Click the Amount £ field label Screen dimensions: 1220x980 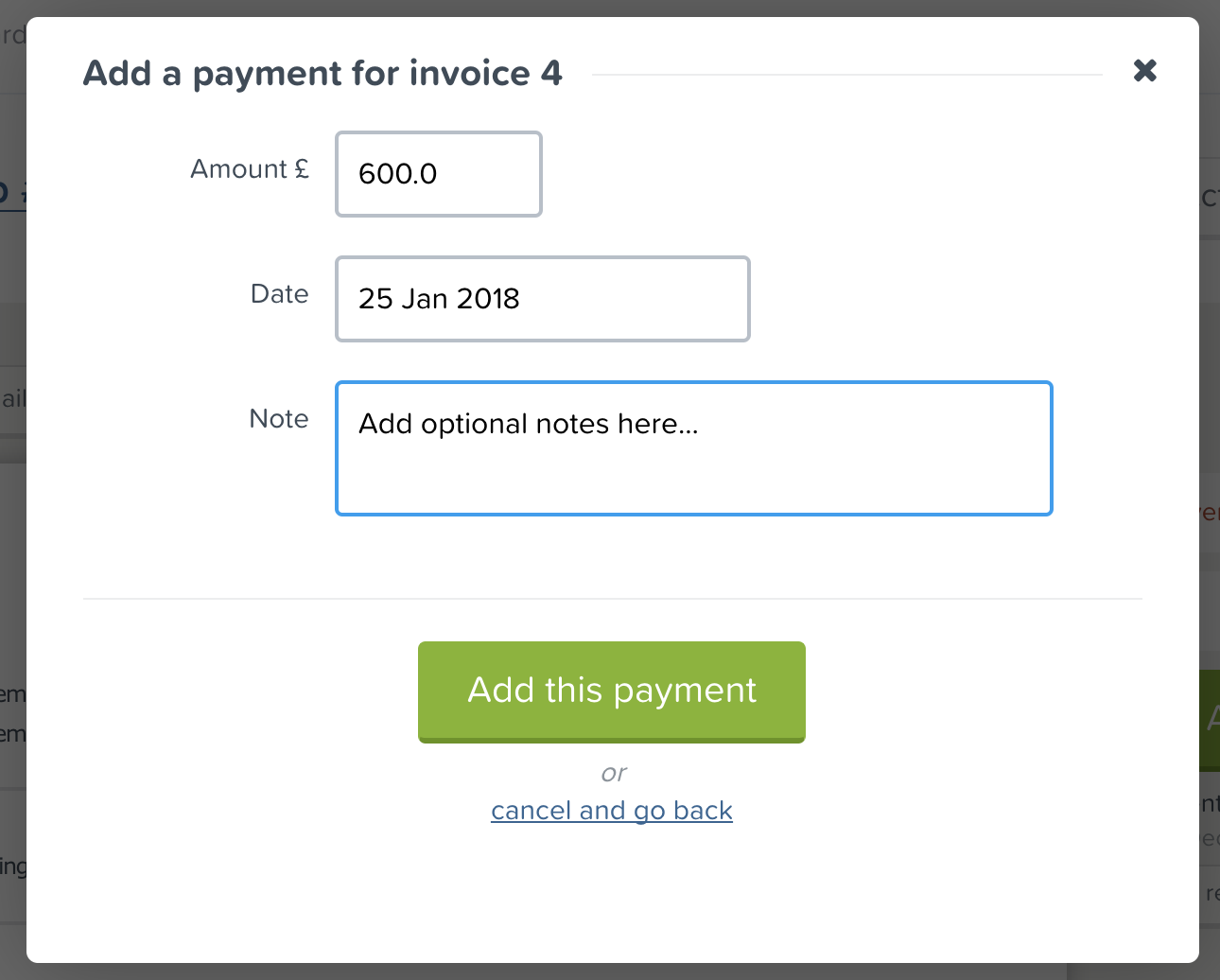click(x=250, y=169)
